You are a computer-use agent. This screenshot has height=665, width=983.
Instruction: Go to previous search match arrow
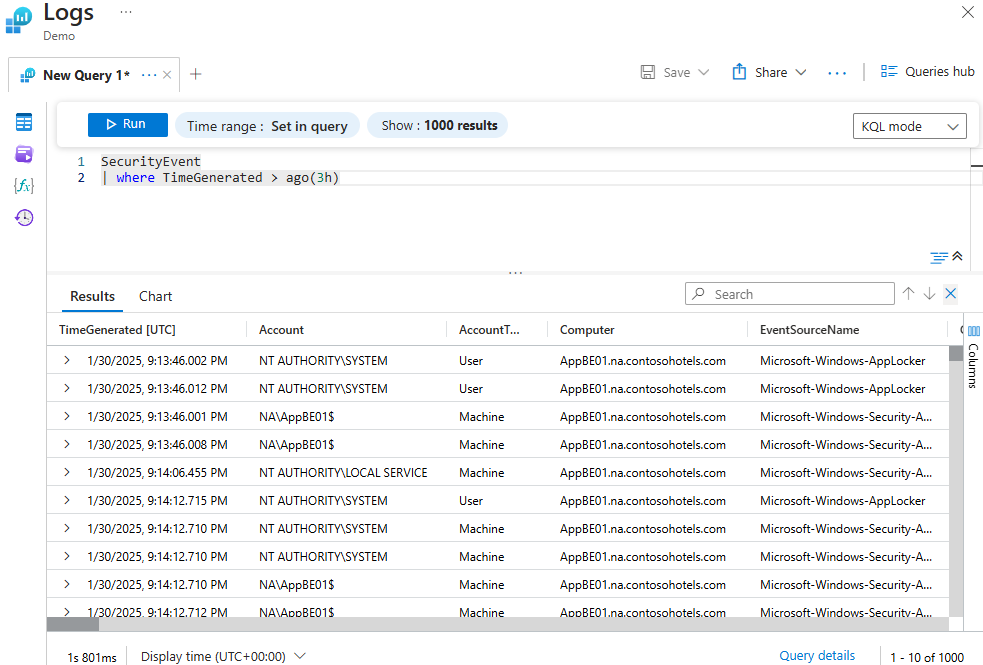pos(908,293)
